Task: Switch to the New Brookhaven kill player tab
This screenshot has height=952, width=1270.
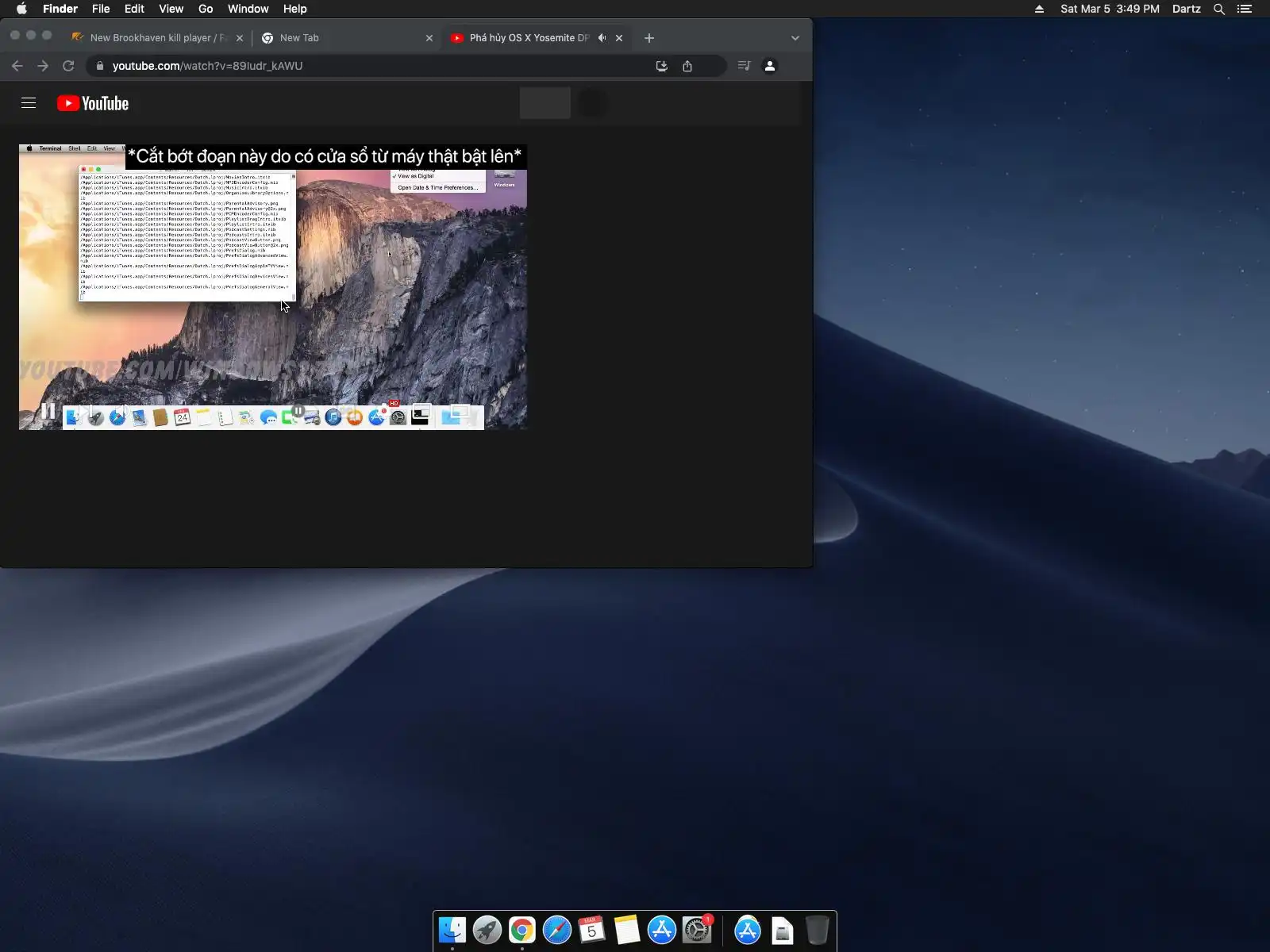Action: coord(157,38)
